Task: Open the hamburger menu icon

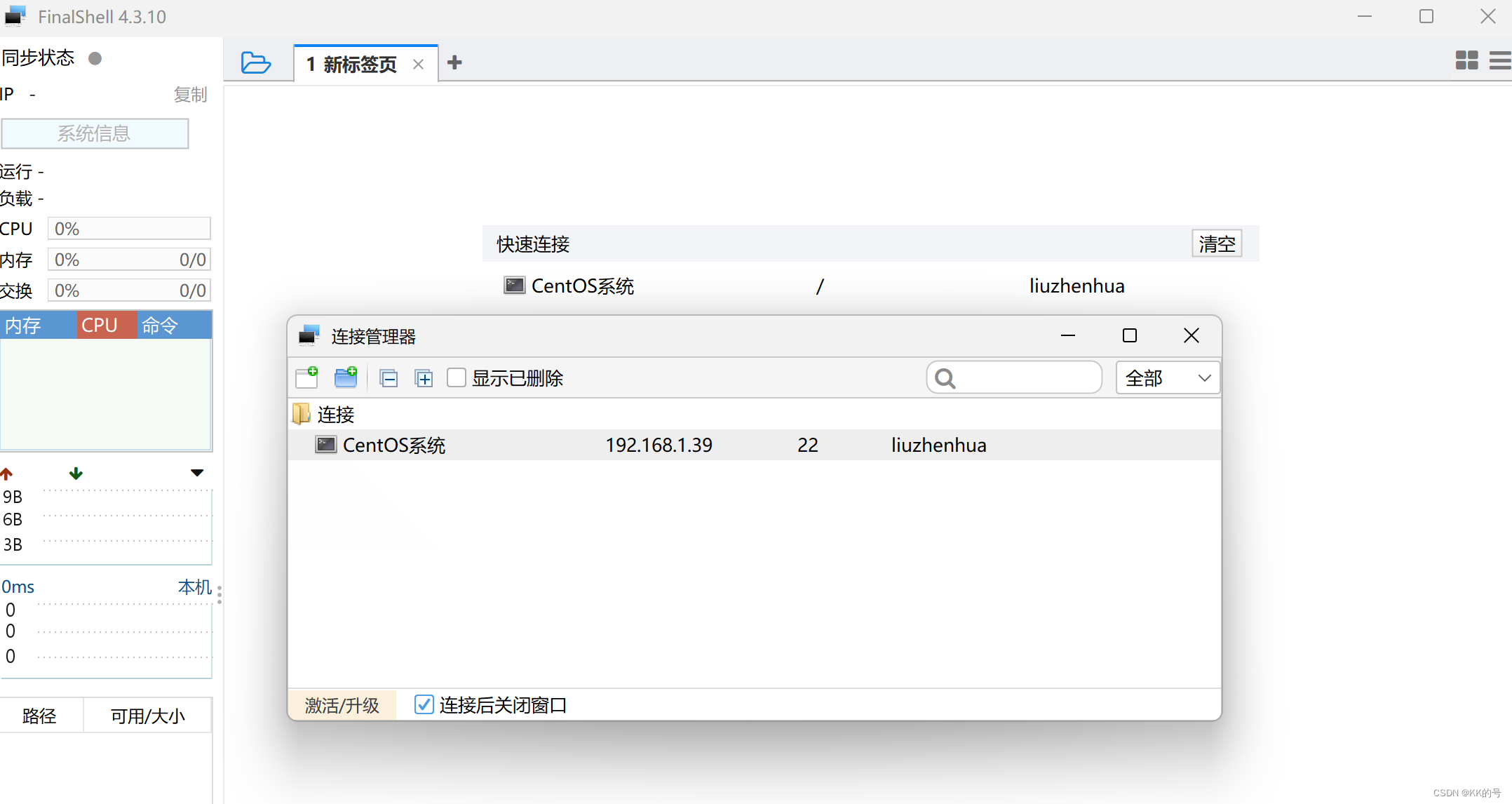Action: click(1499, 60)
